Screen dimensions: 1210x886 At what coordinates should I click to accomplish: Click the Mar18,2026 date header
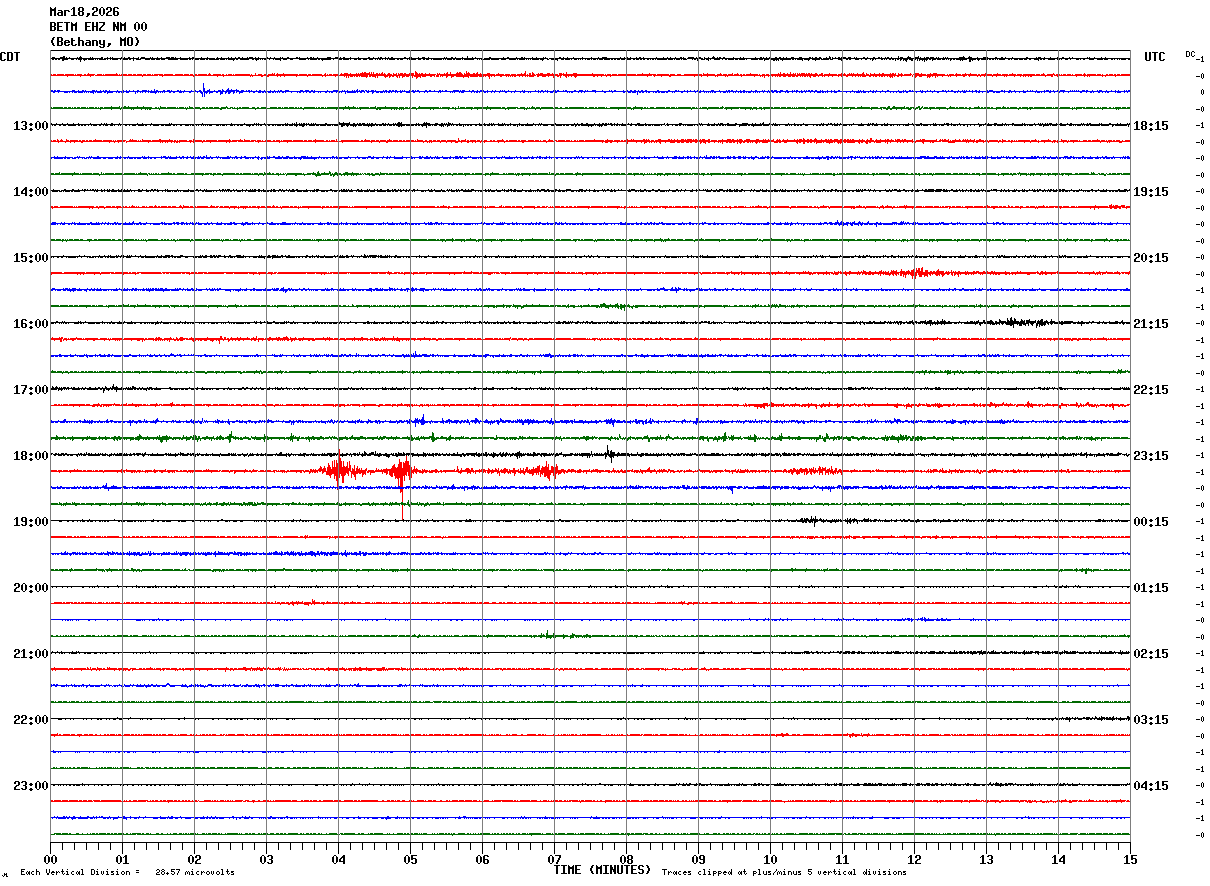(84, 12)
